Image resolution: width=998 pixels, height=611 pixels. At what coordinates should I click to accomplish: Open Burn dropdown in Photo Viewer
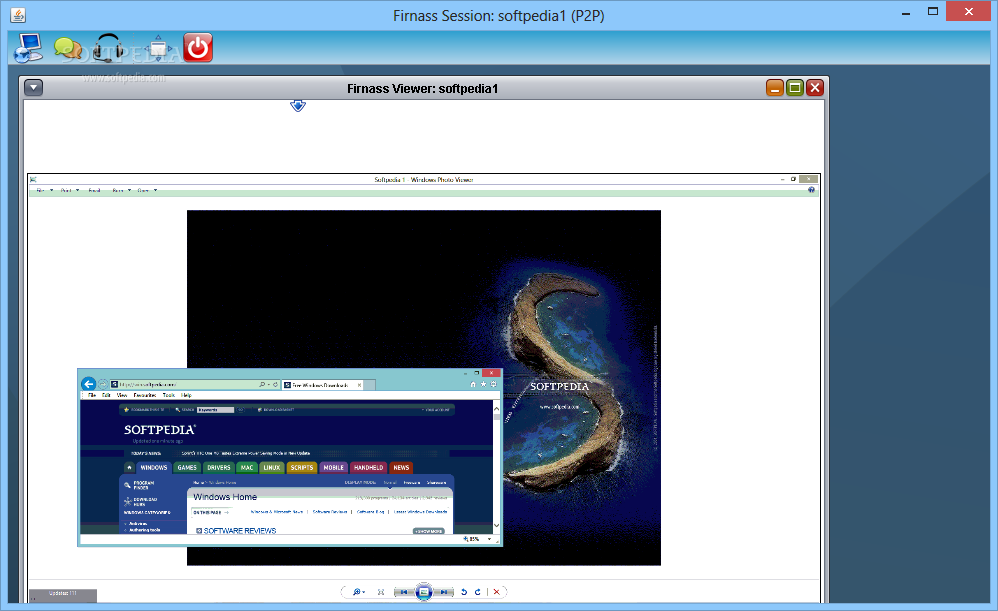(x=121, y=190)
